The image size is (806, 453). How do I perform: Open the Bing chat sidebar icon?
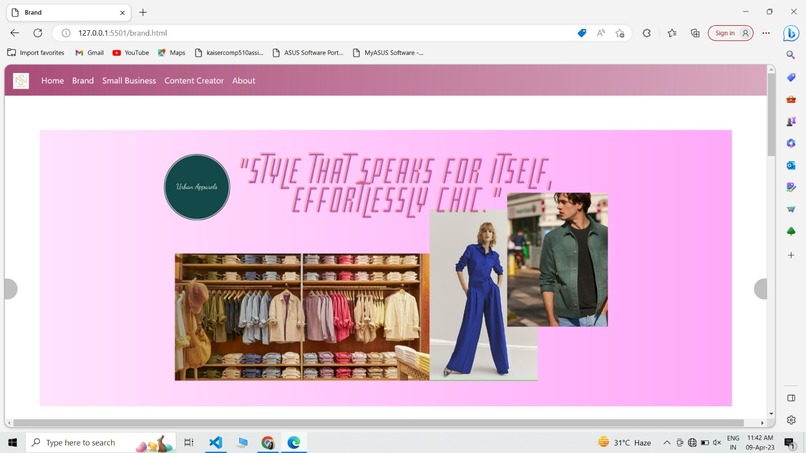[x=791, y=33]
